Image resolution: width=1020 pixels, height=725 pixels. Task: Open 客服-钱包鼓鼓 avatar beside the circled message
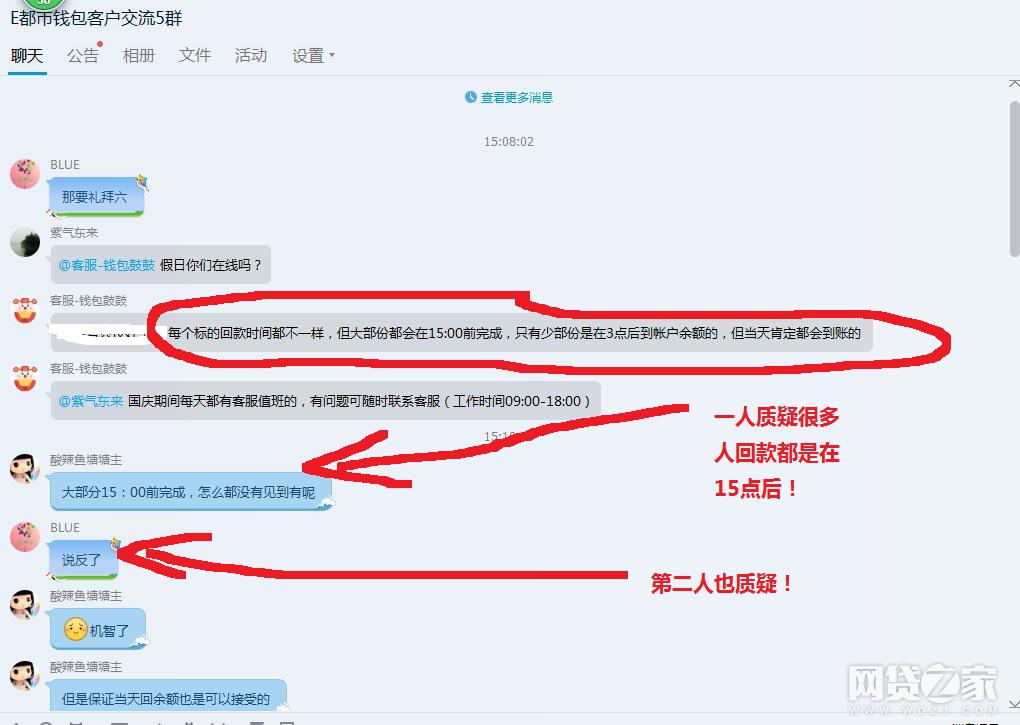(25, 310)
